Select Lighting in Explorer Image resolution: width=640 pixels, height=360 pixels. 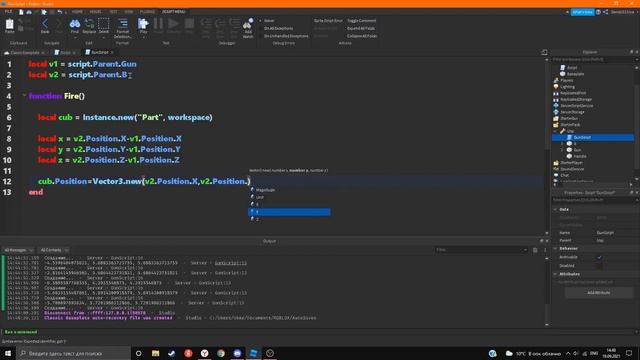pyautogui.click(x=567, y=87)
